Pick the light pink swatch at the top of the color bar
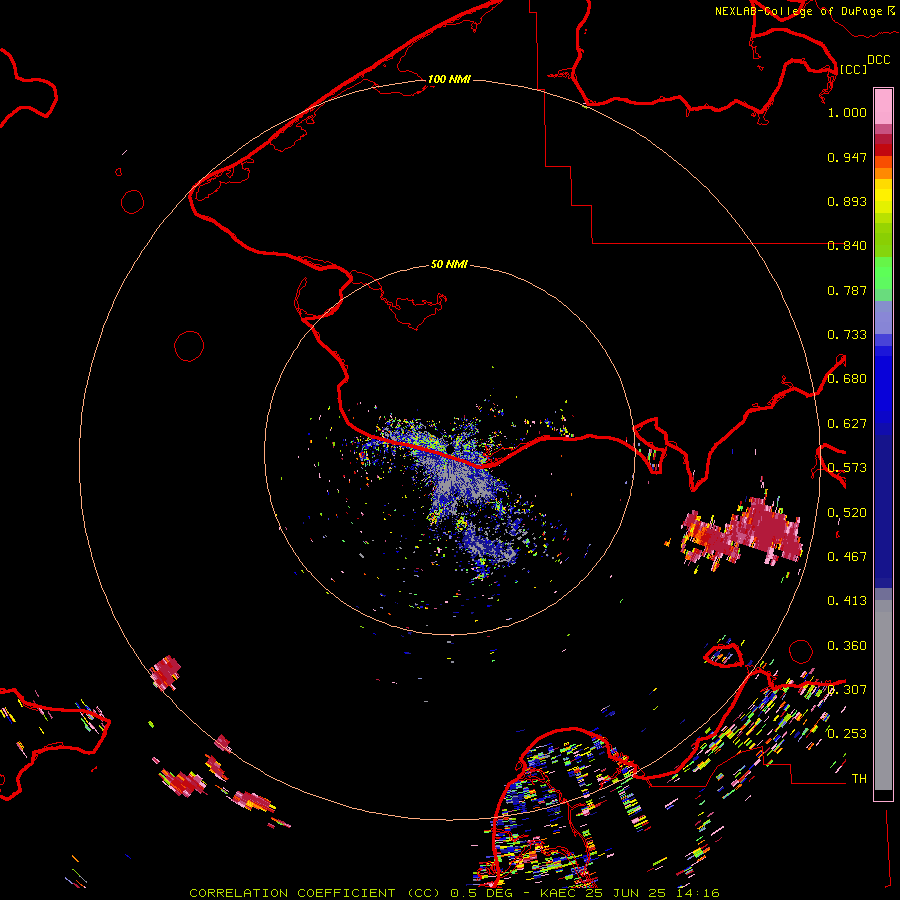 [883, 107]
